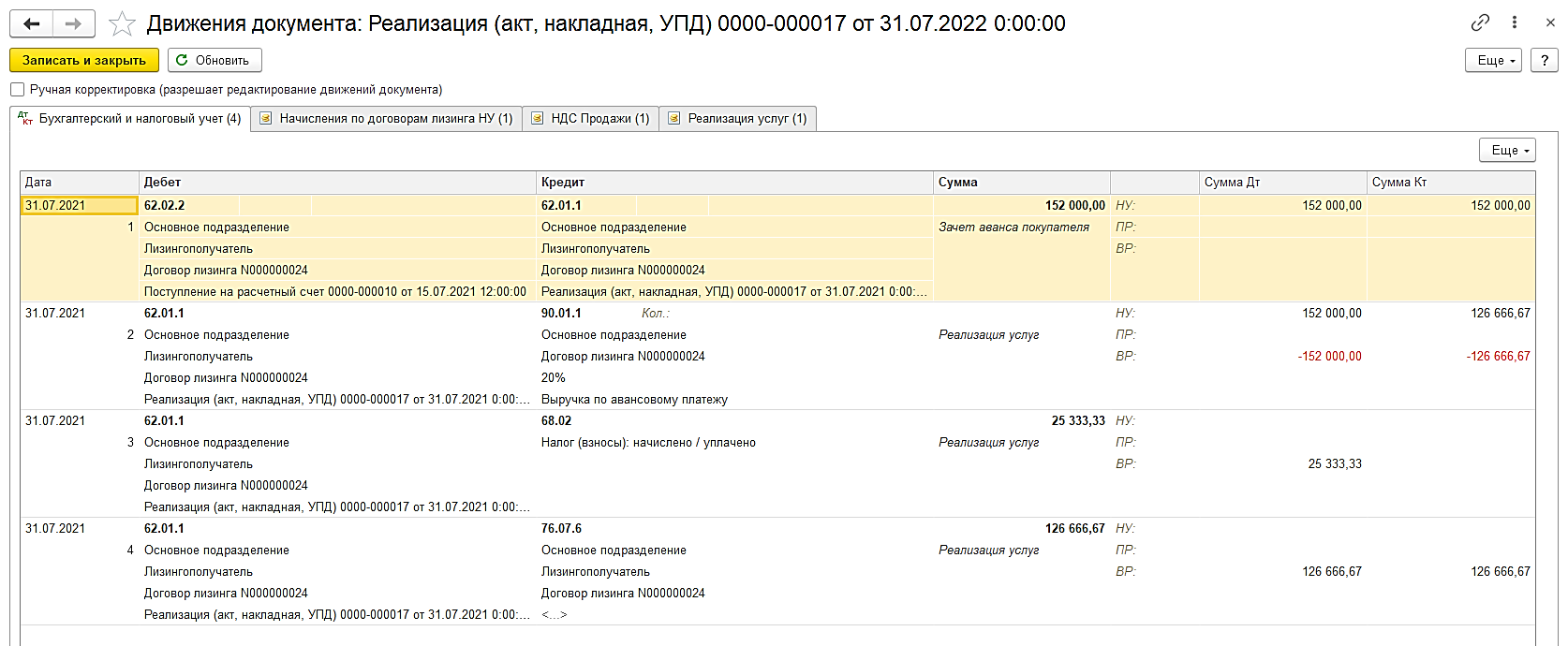Click the back navigation arrow

pyautogui.click(x=31, y=23)
